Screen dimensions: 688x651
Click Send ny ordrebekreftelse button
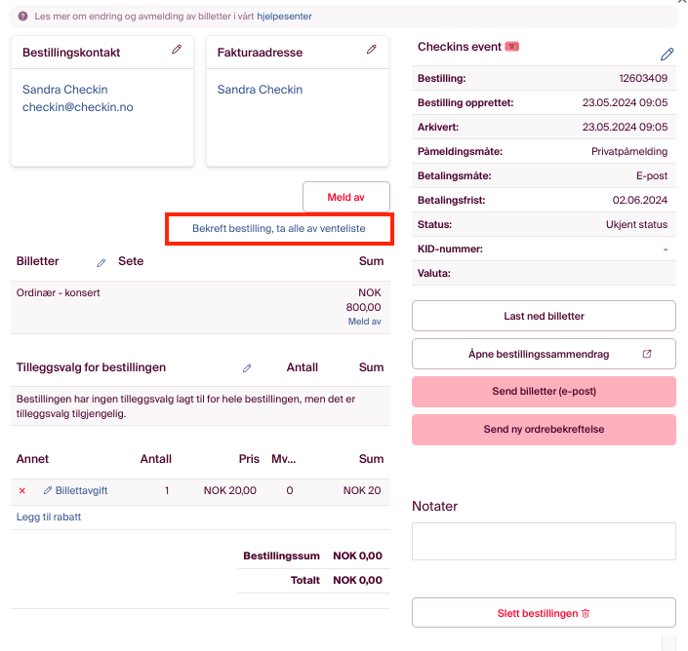coord(544,429)
